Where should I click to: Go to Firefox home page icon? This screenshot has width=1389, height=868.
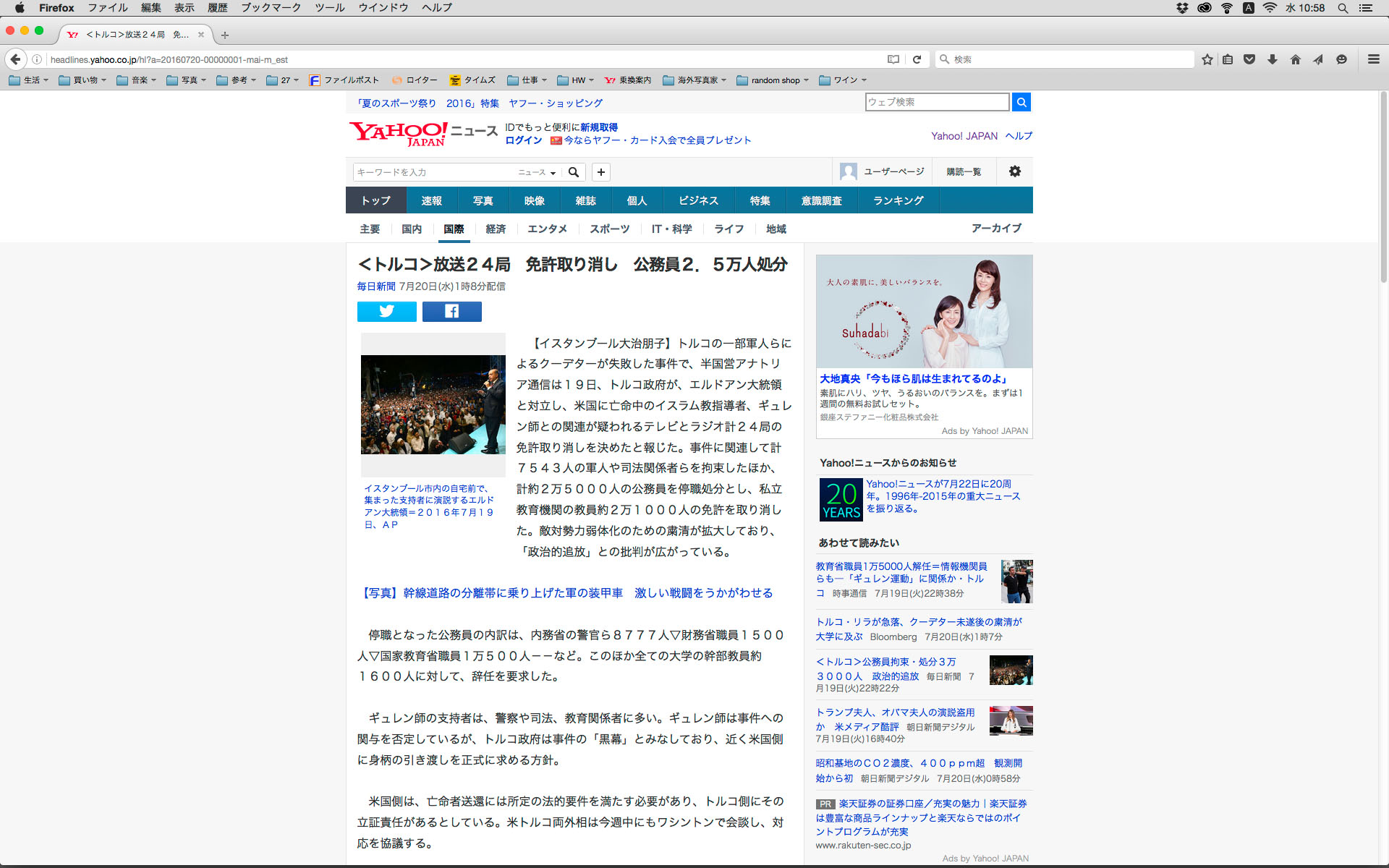pyautogui.click(x=1295, y=59)
